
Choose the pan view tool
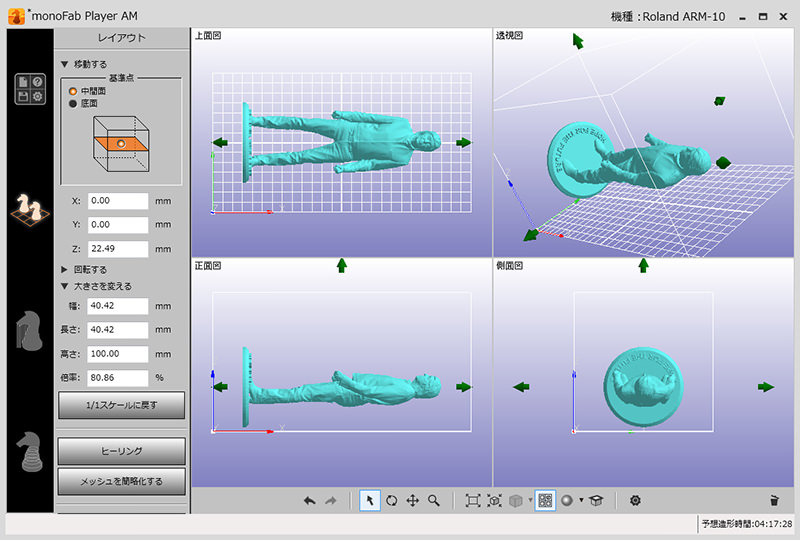pyautogui.click(x=412, y=500)
